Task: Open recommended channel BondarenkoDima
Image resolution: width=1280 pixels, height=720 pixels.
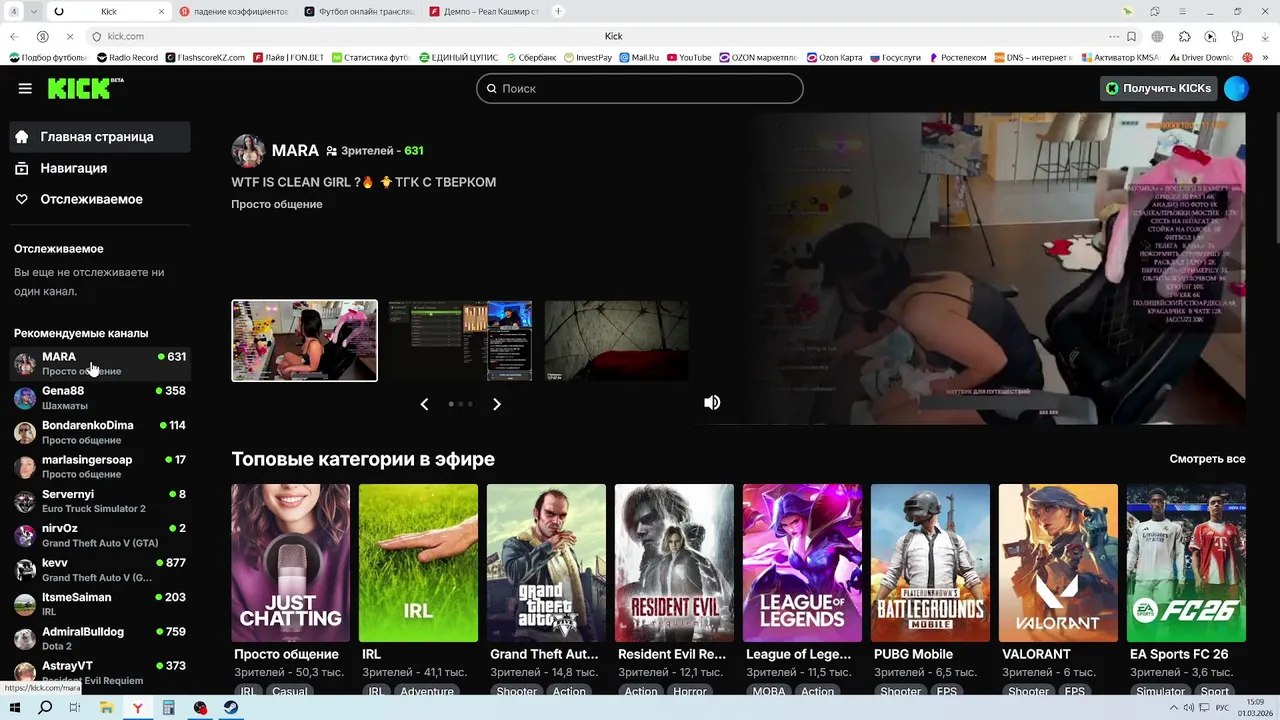Action: pos(100,432)
